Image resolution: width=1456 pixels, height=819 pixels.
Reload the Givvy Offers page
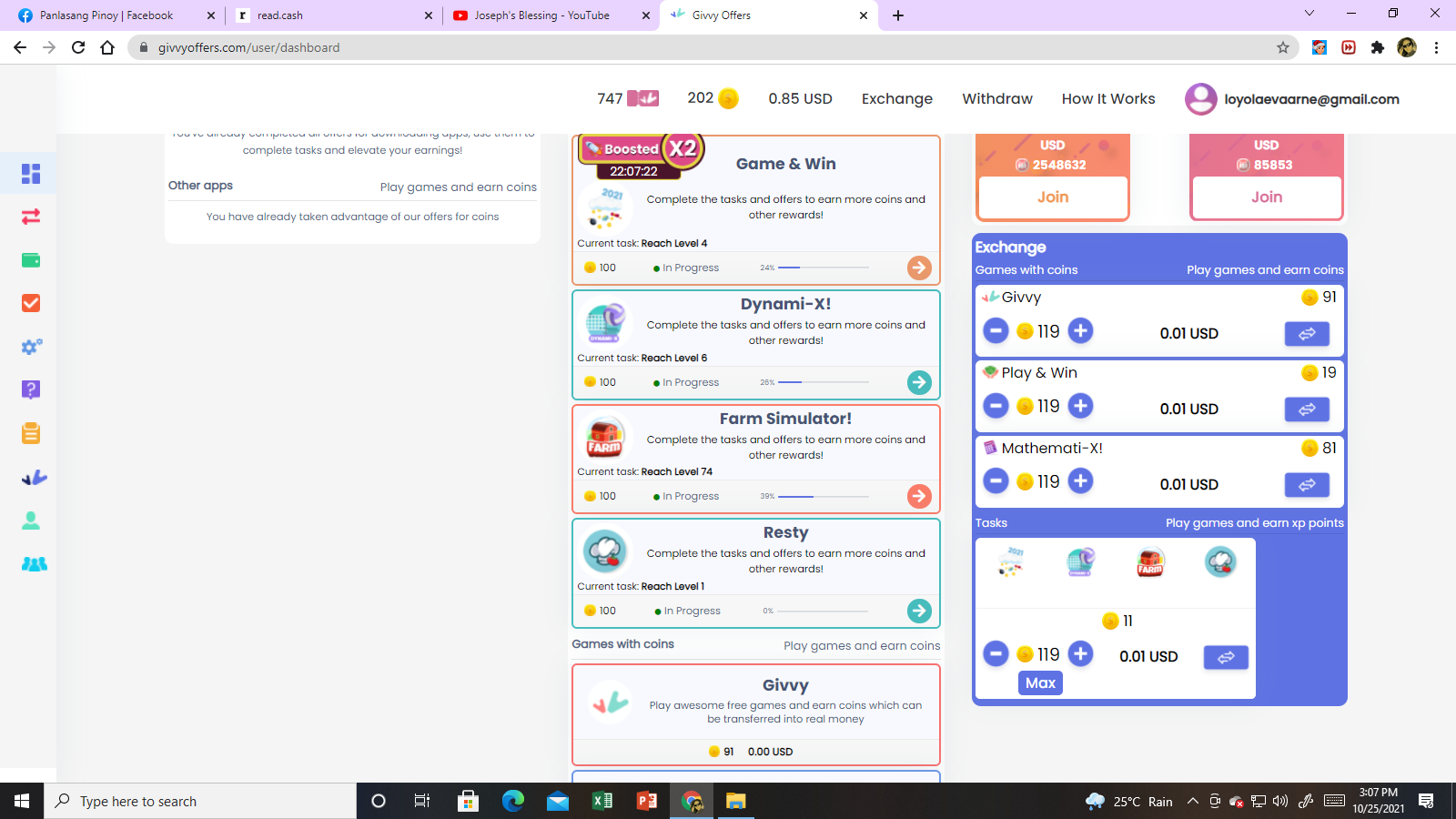point(78,47)
